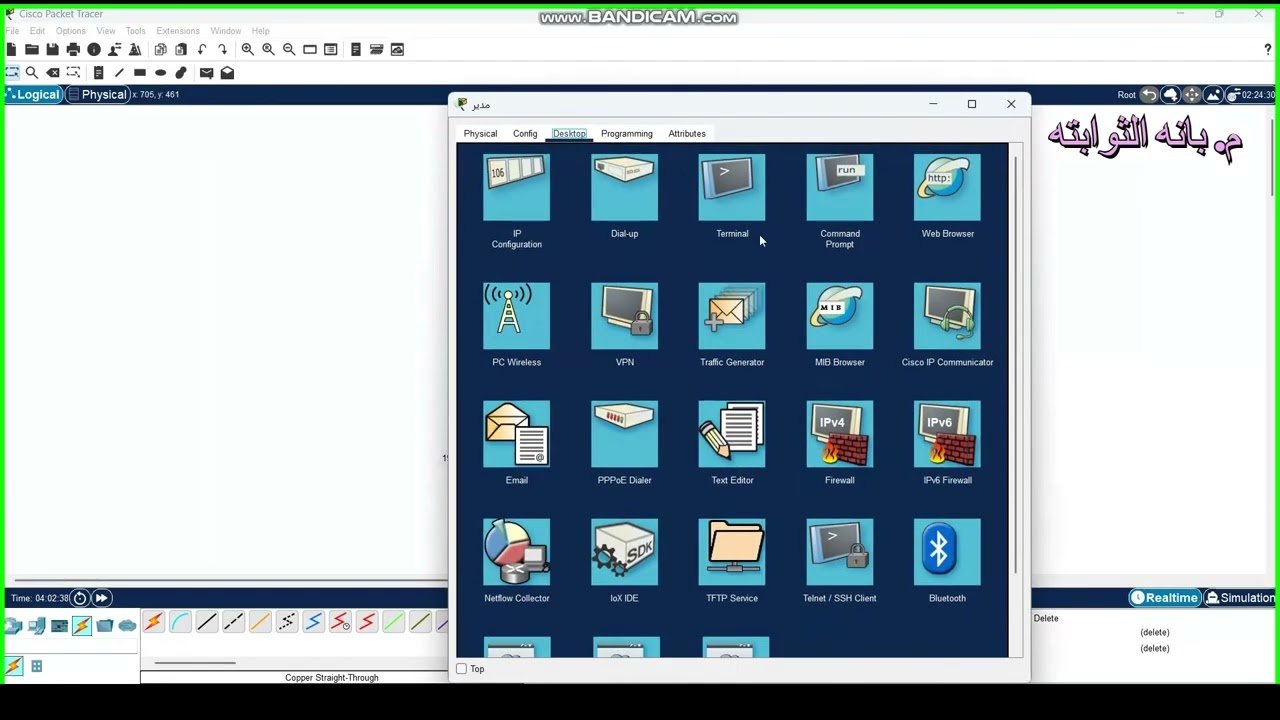Choose the Delete tool in second toolbar
Viewport: 1280px width, 720px height.
click(x=53, y=72)
